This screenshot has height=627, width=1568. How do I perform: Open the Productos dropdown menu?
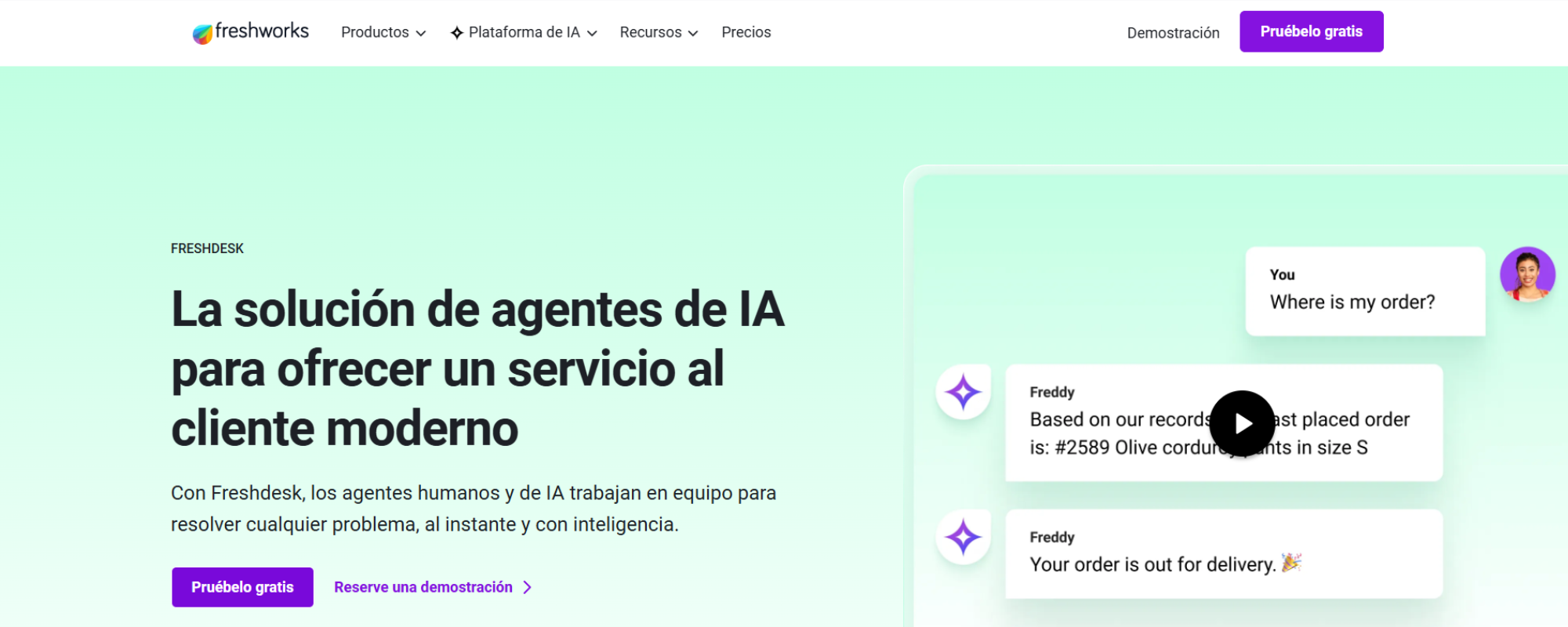click(x=383, y=32)
